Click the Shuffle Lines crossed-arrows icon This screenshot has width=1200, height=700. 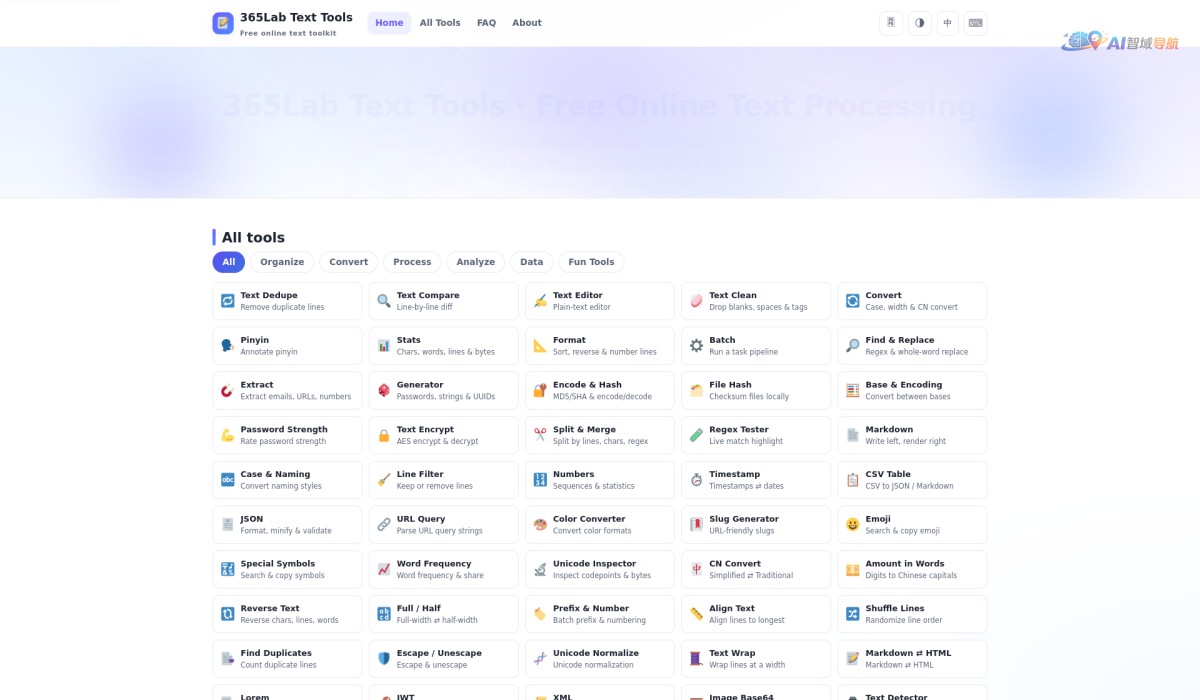(852, 614)
